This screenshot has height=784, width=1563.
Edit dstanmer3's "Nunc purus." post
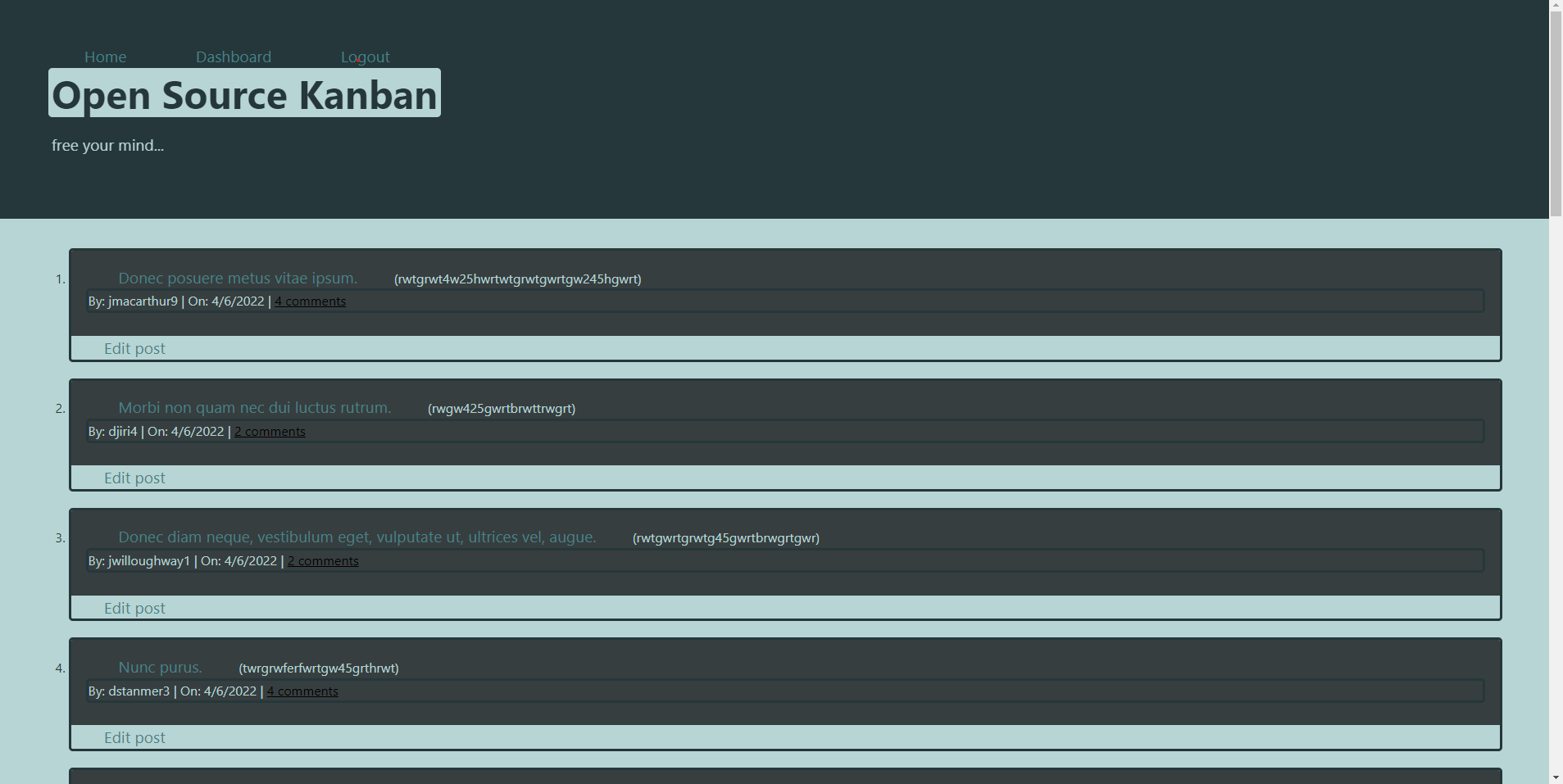[134, 737]
